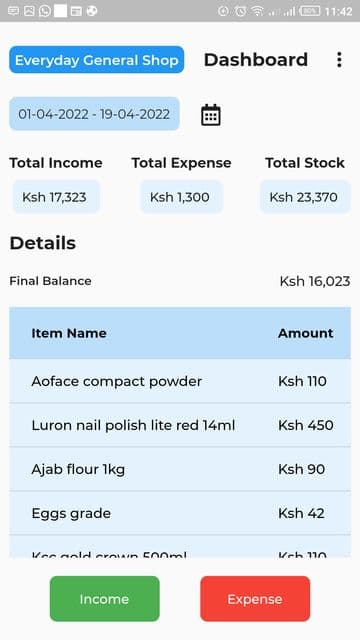Click the green Income button
The height and width of the screenshot is (640, 360).
(104, 599)
